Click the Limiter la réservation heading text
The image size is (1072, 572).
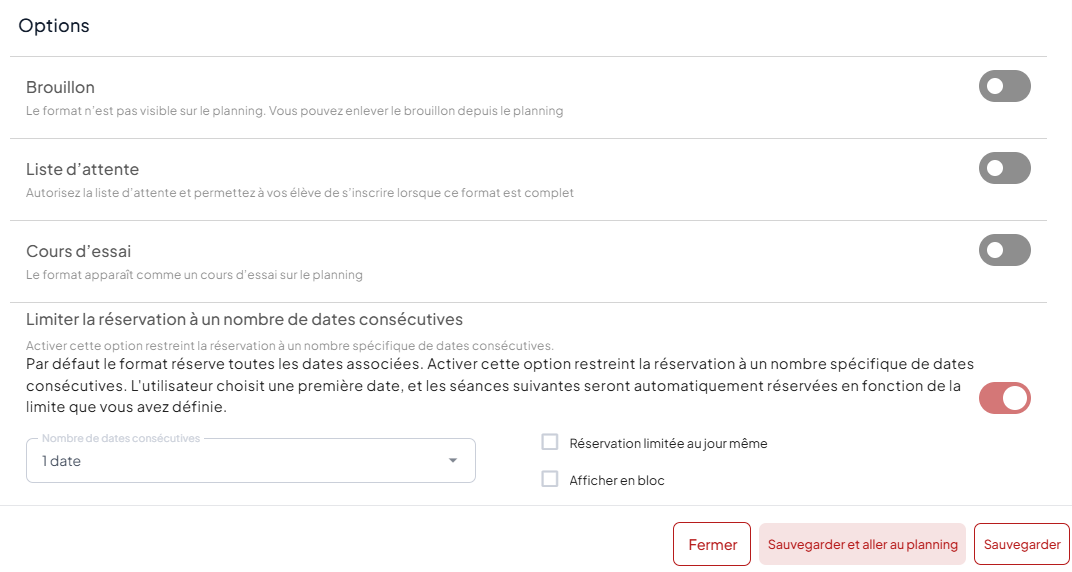click(x=244, y=319)
